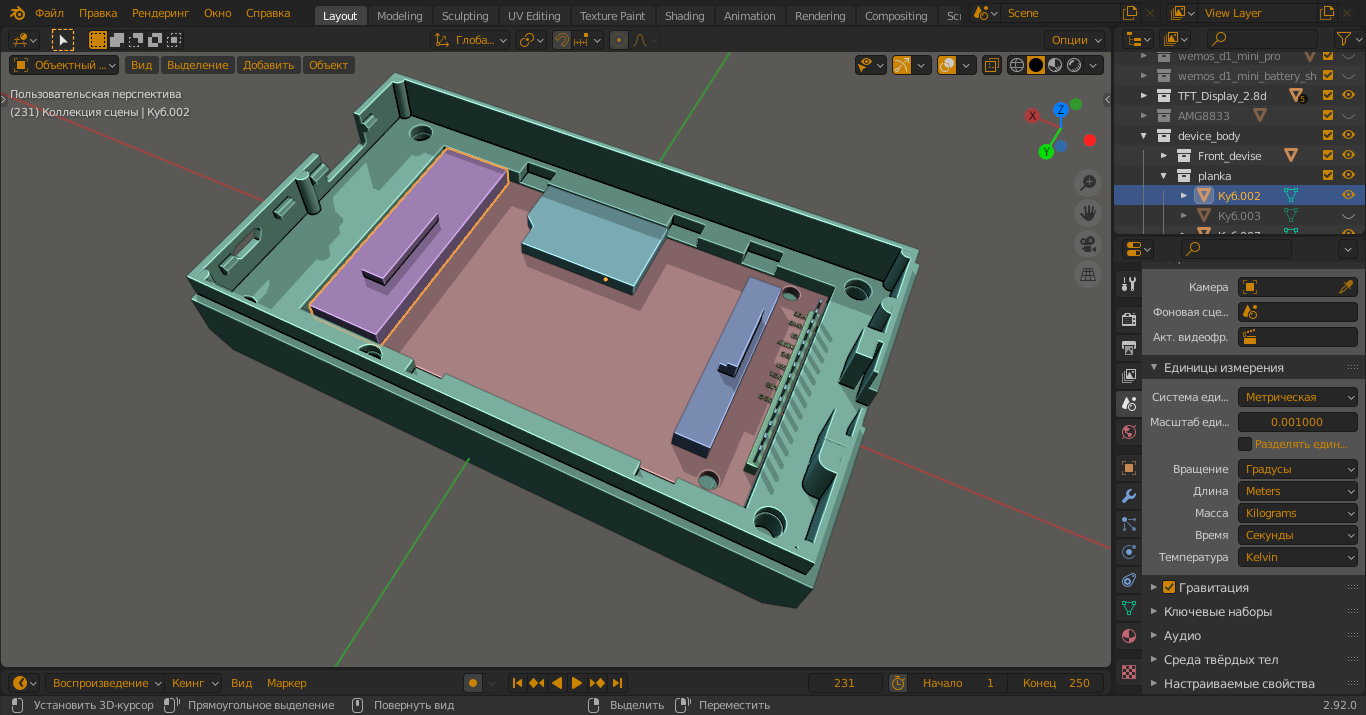Open the World properties tab

(x=1129, y=432)
